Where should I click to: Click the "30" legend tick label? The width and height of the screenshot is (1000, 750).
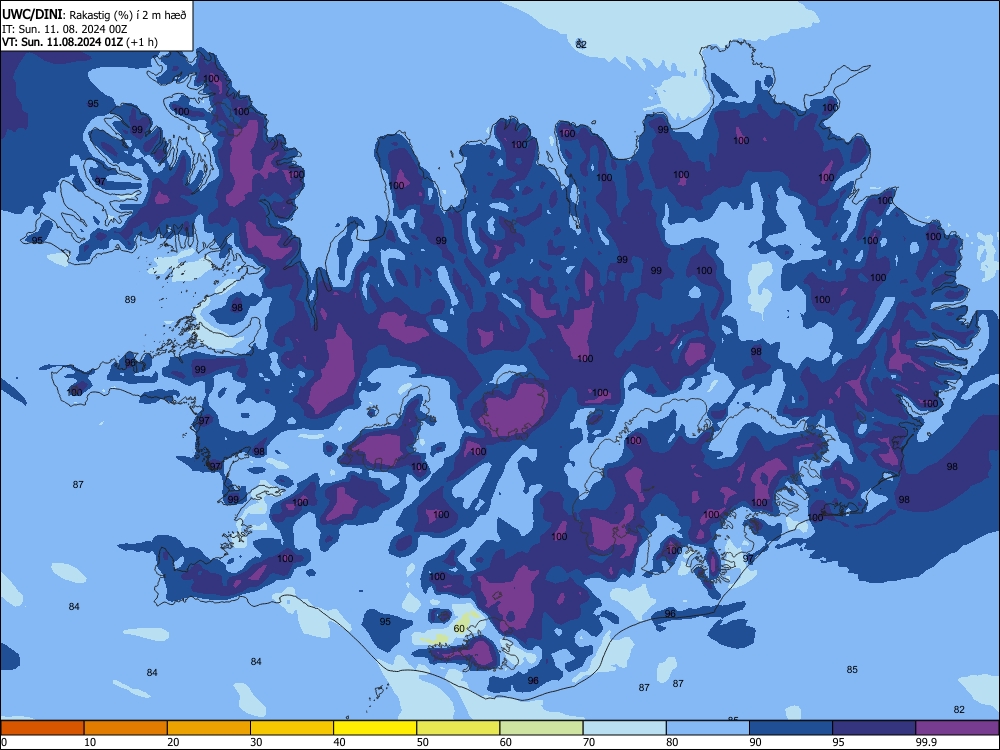click(256, 742)
